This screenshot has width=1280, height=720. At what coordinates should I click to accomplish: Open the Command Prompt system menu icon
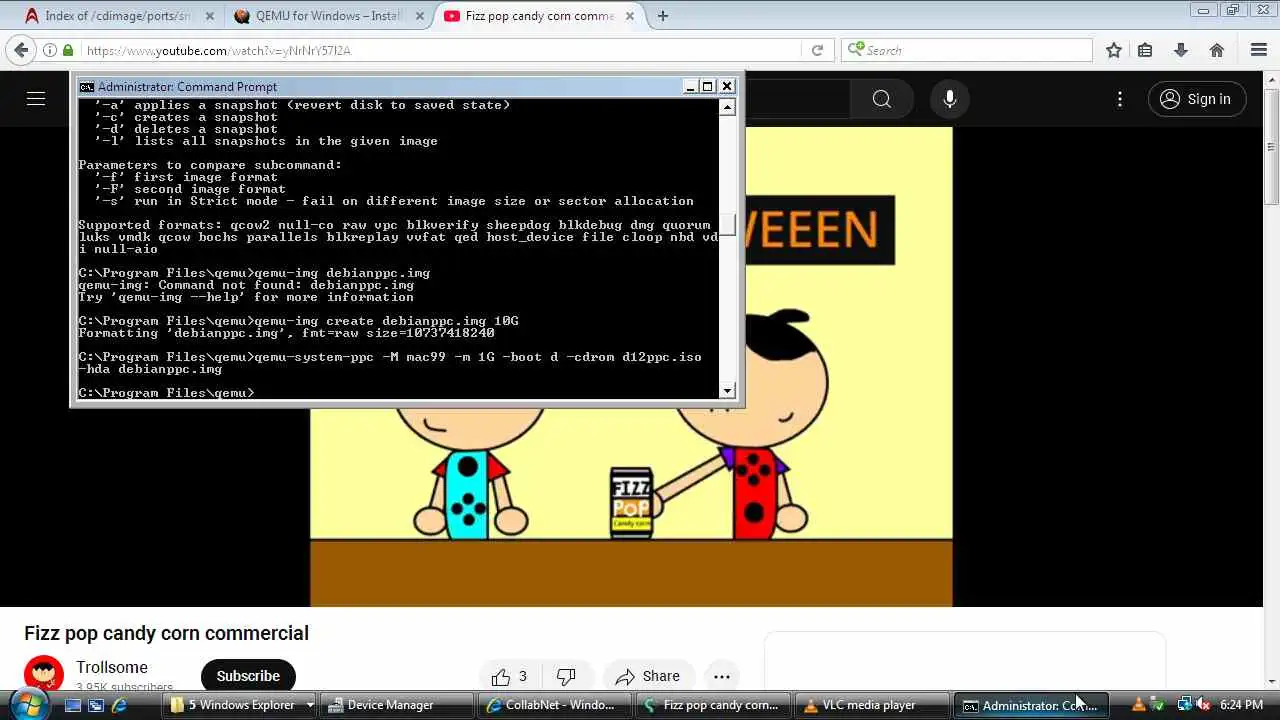click(87, 87)
